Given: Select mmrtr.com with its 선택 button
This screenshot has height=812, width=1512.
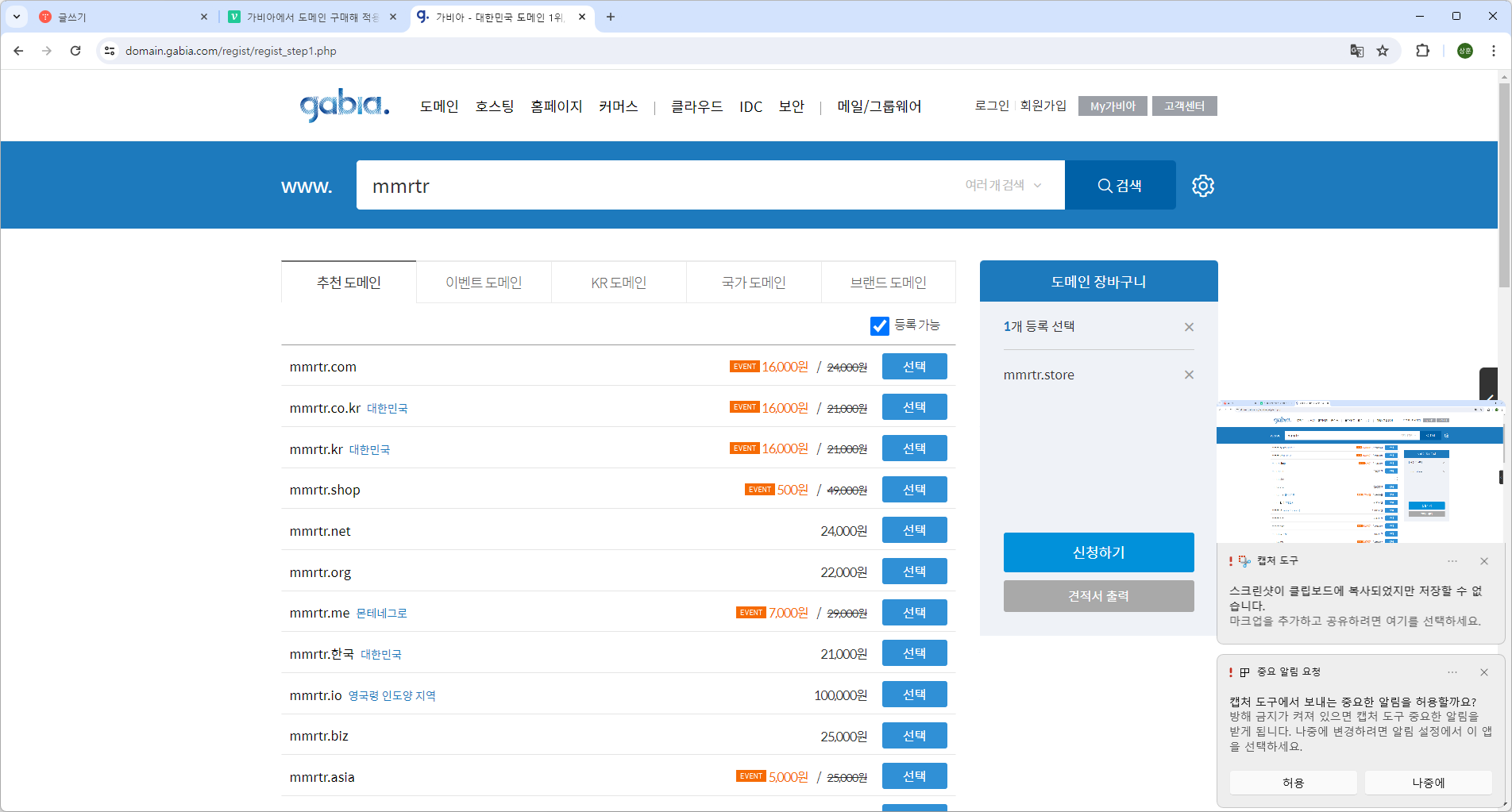Looking at the screenshot, I should [914, 367].
